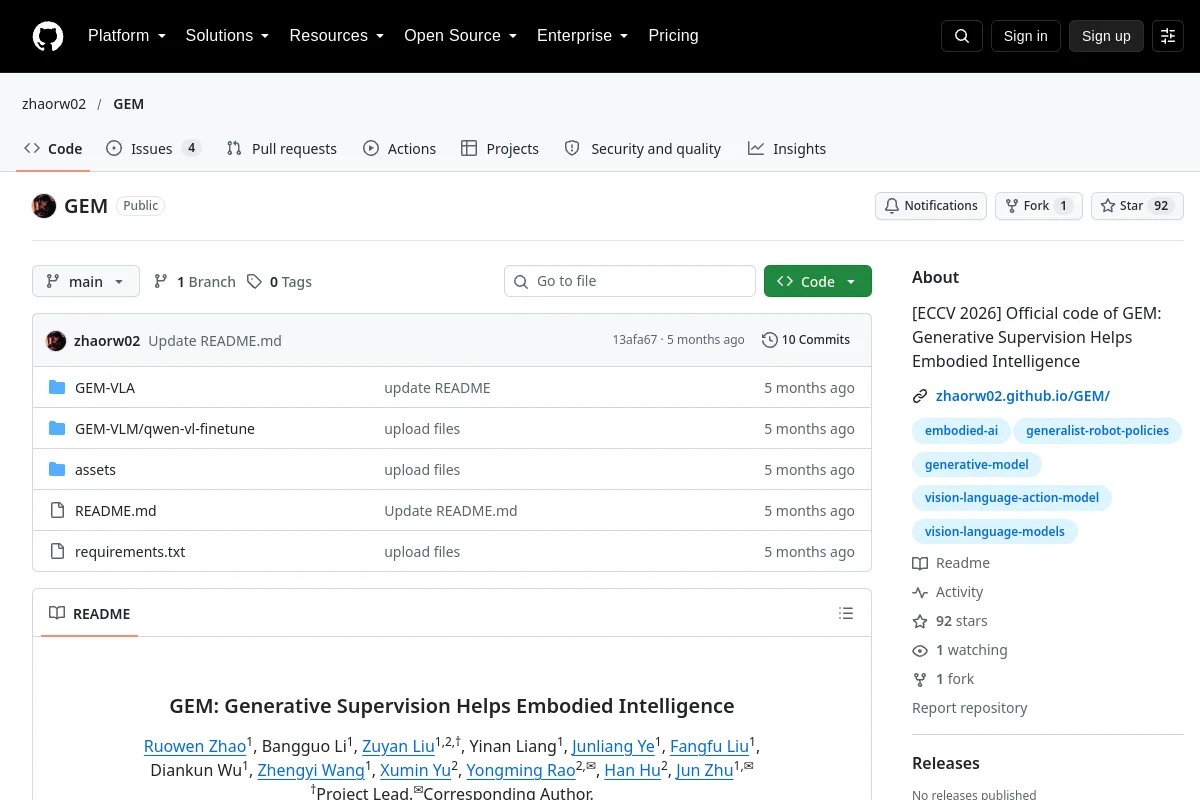Screen dimensions: 1200x800
Task: Click the file icon beside README.md
Action: 57,511
